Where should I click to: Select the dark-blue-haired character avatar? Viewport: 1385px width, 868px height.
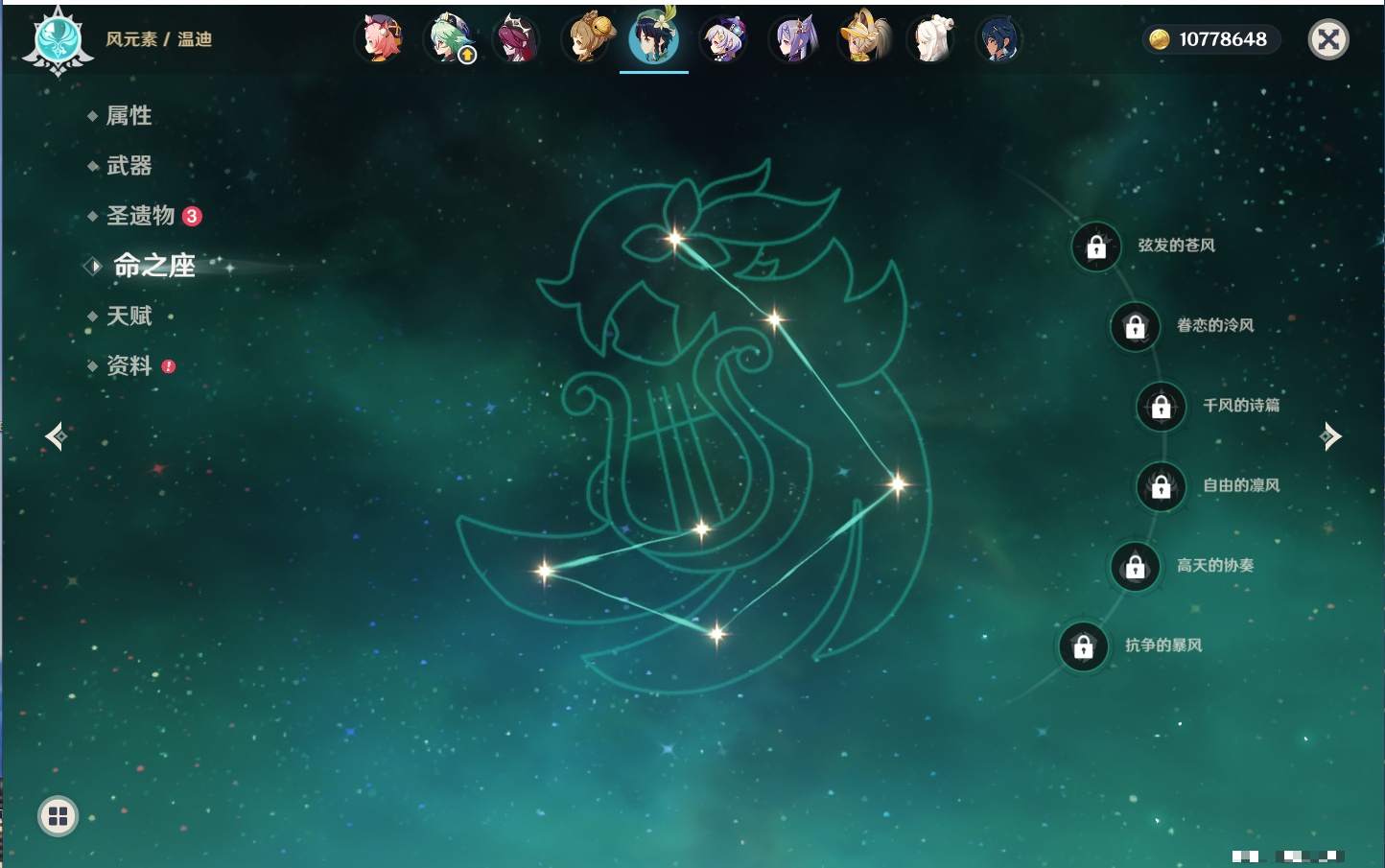click(998, 39)
